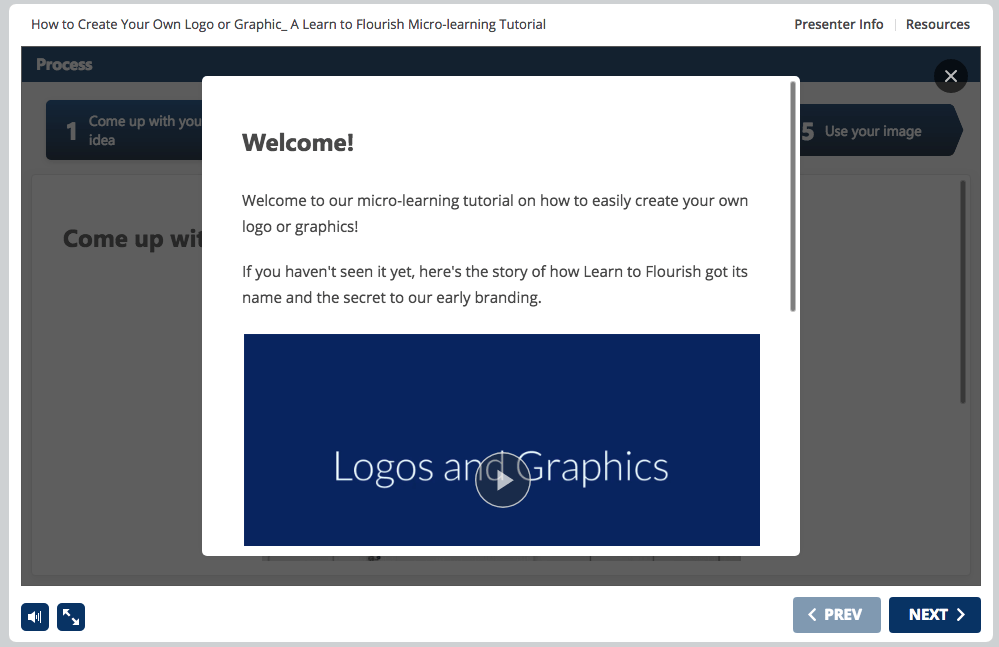The height and width of the screenshot is (647, 999).
Task: Open the Presenter Info link
Action: pos(838,24)
